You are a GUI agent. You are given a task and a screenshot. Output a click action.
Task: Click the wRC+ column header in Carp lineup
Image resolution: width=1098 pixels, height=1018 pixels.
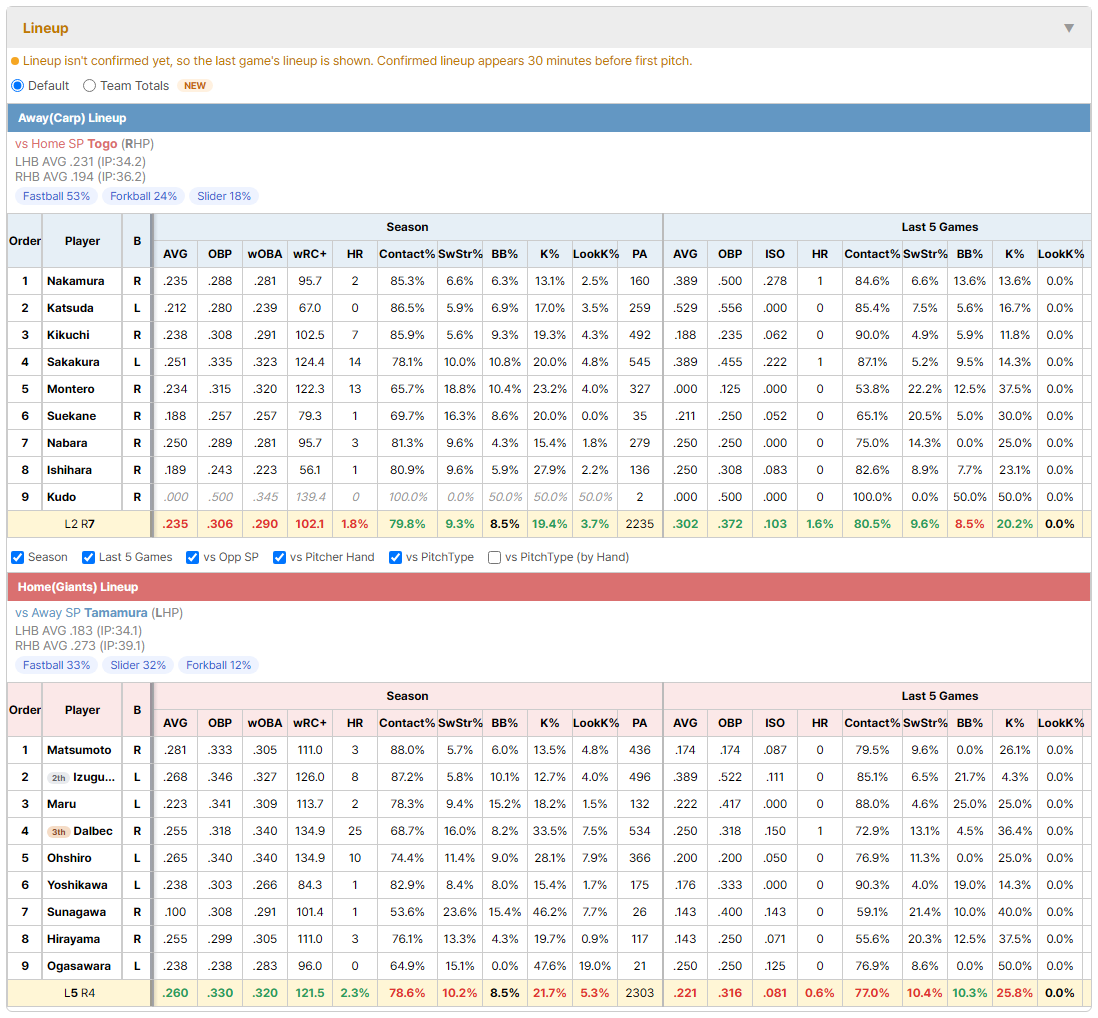coord(310,254)
